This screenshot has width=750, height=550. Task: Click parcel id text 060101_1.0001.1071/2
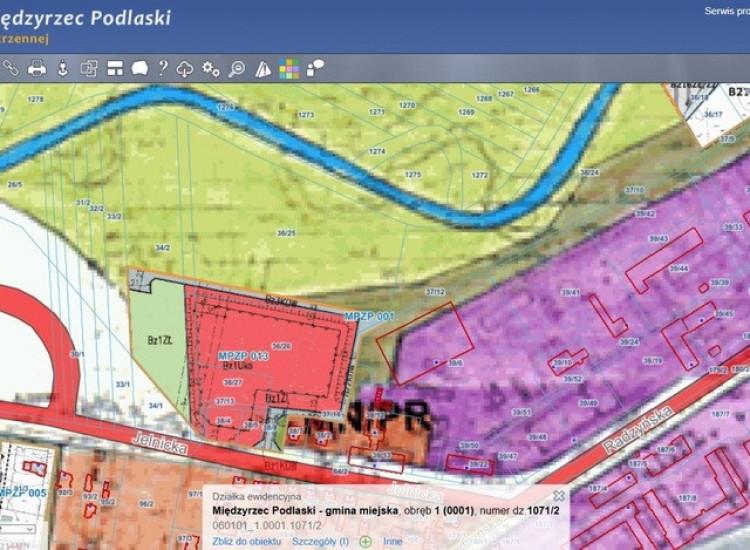pos(267,526)
